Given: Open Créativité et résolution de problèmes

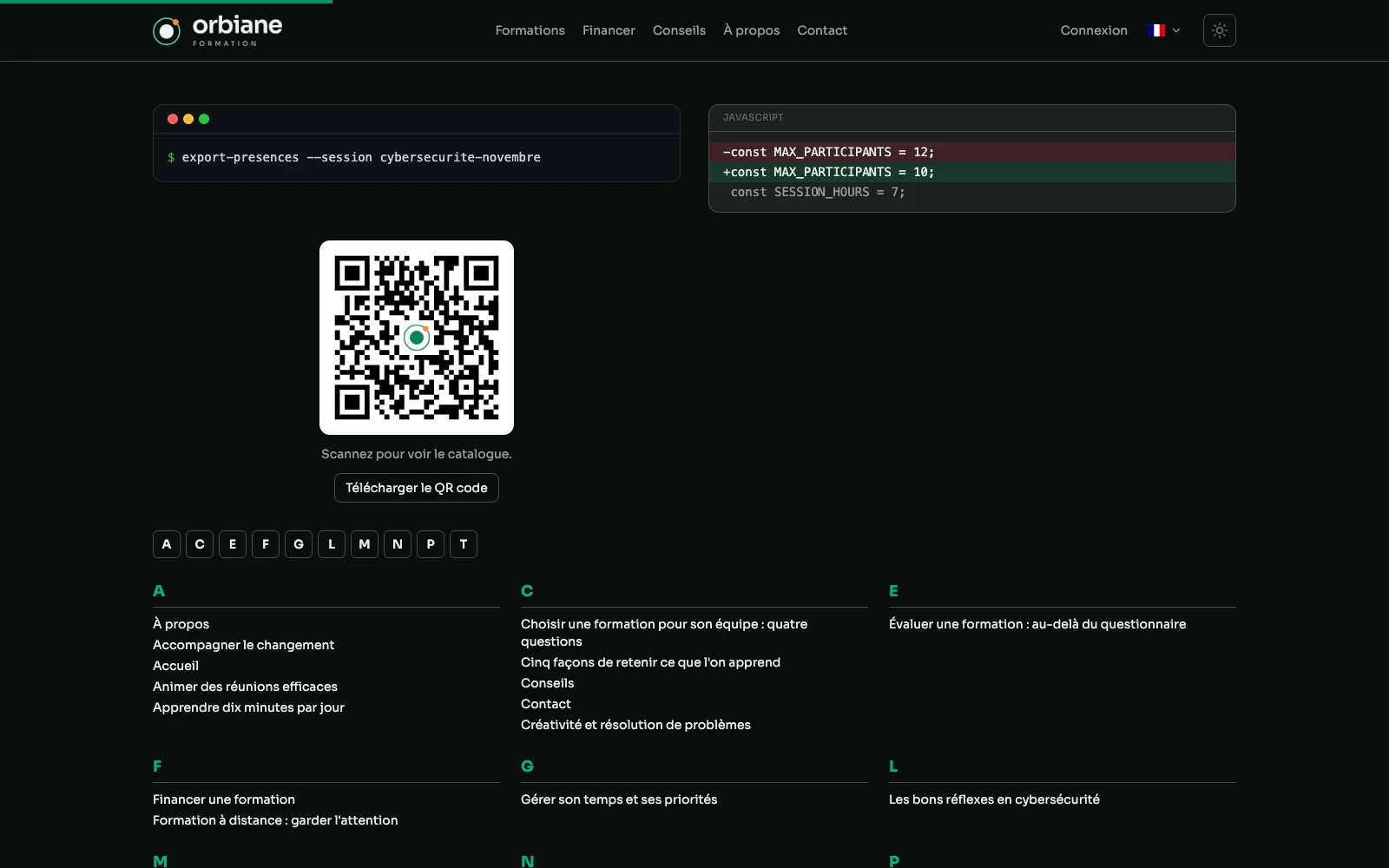Looking at the screenshot, I should coord(635,725).
